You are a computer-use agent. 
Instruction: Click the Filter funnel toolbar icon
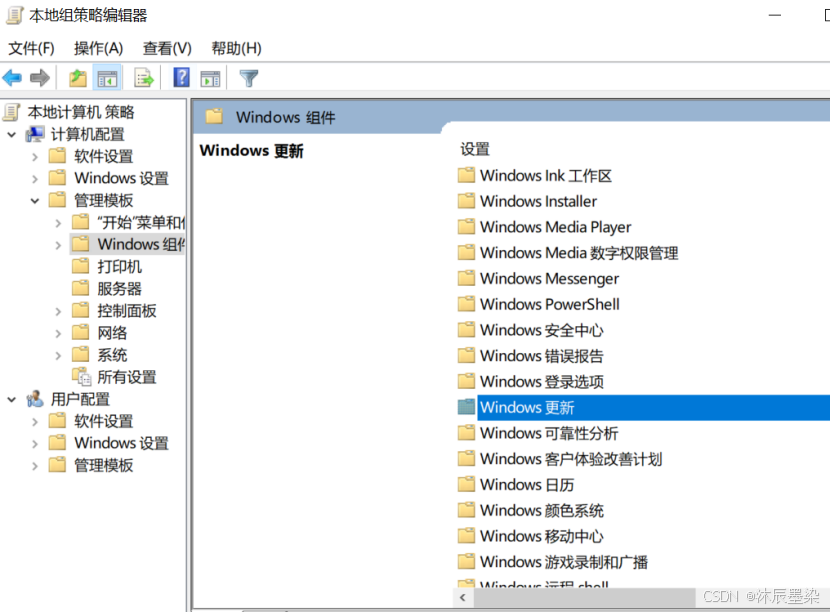249,78
